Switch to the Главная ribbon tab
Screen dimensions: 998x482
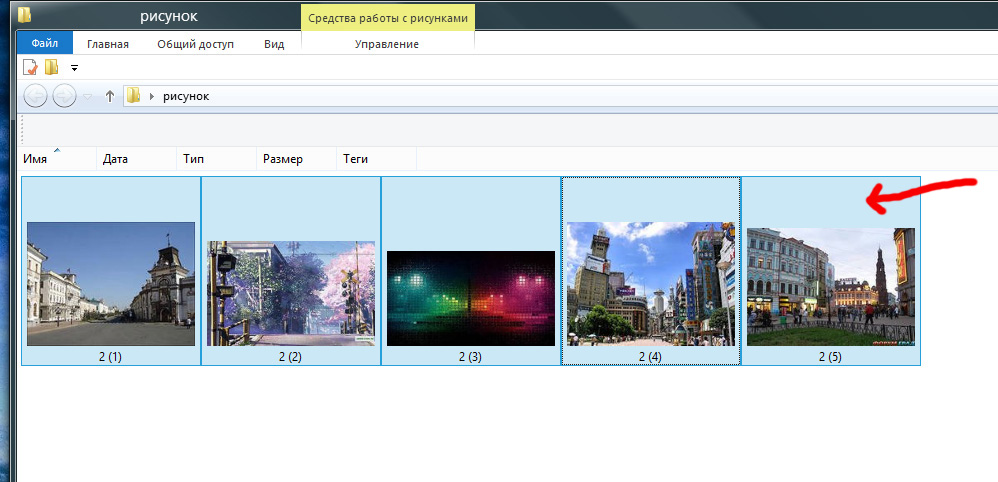(x=108, y=44)
